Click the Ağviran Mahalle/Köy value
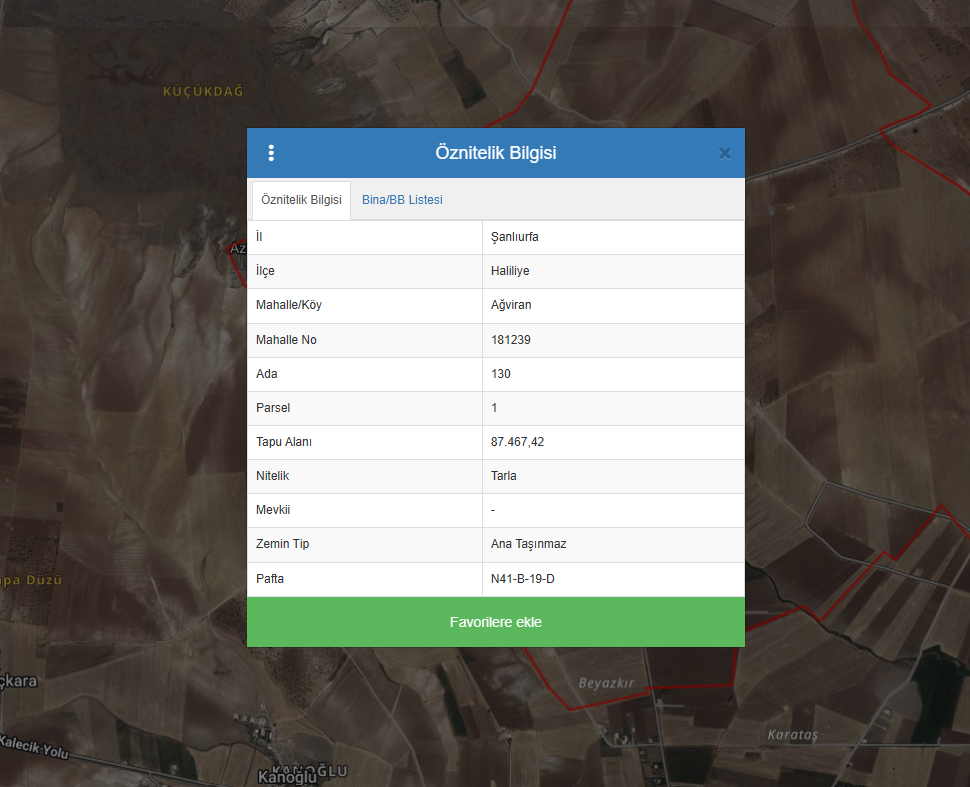The width and height of the screenshot is (970, 787). [511, 305]
